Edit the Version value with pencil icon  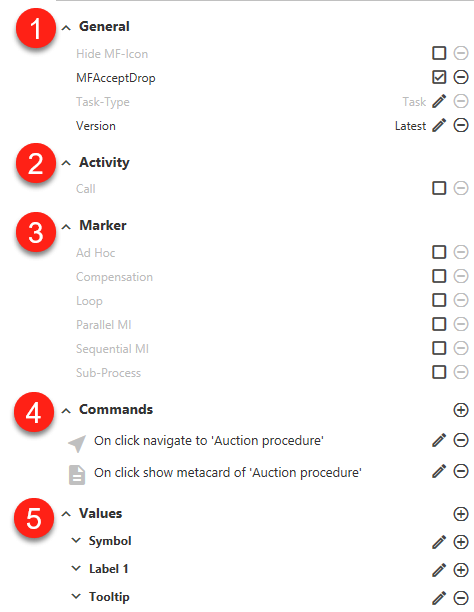click(x=439, y=126)
